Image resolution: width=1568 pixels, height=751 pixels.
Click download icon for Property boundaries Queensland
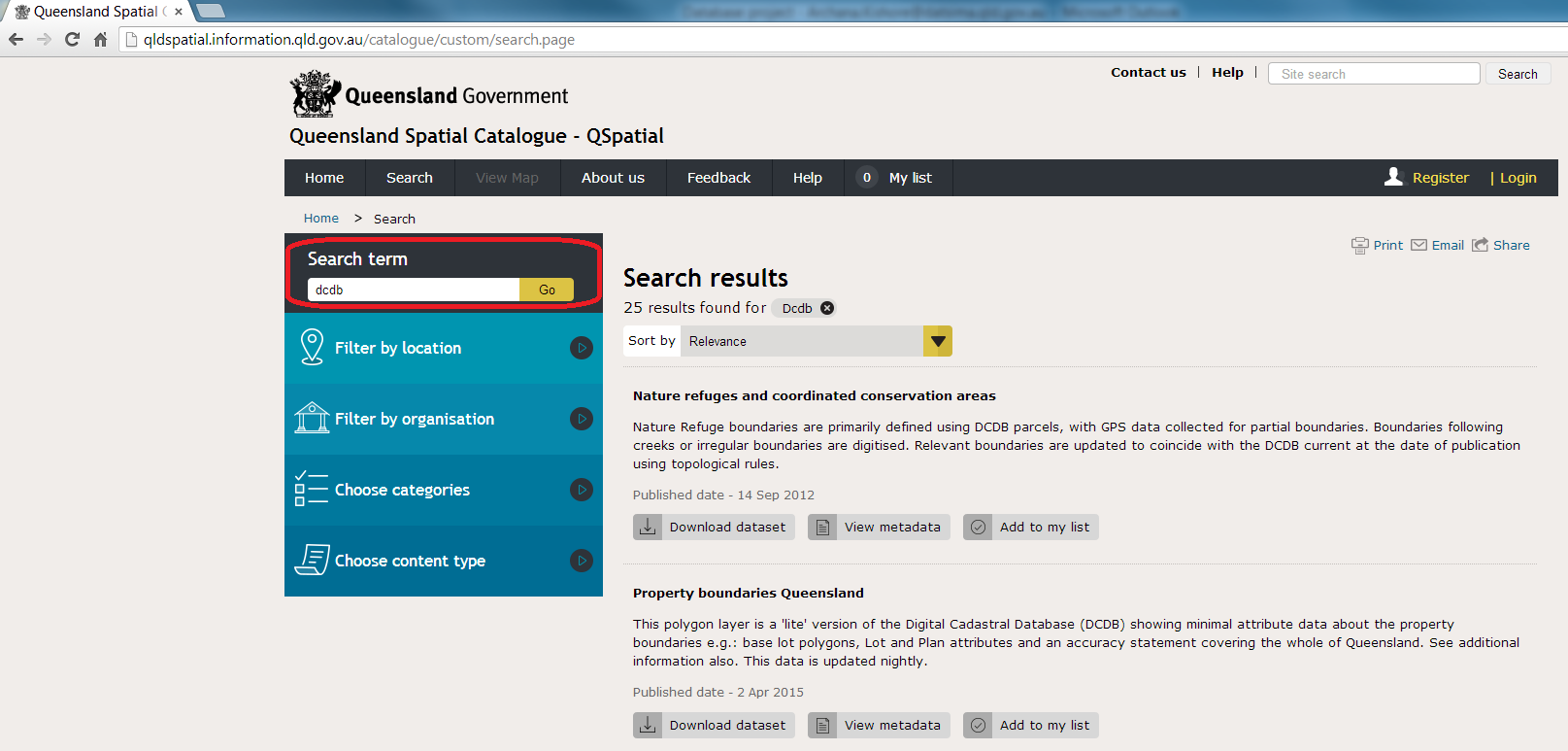(648, 725)
